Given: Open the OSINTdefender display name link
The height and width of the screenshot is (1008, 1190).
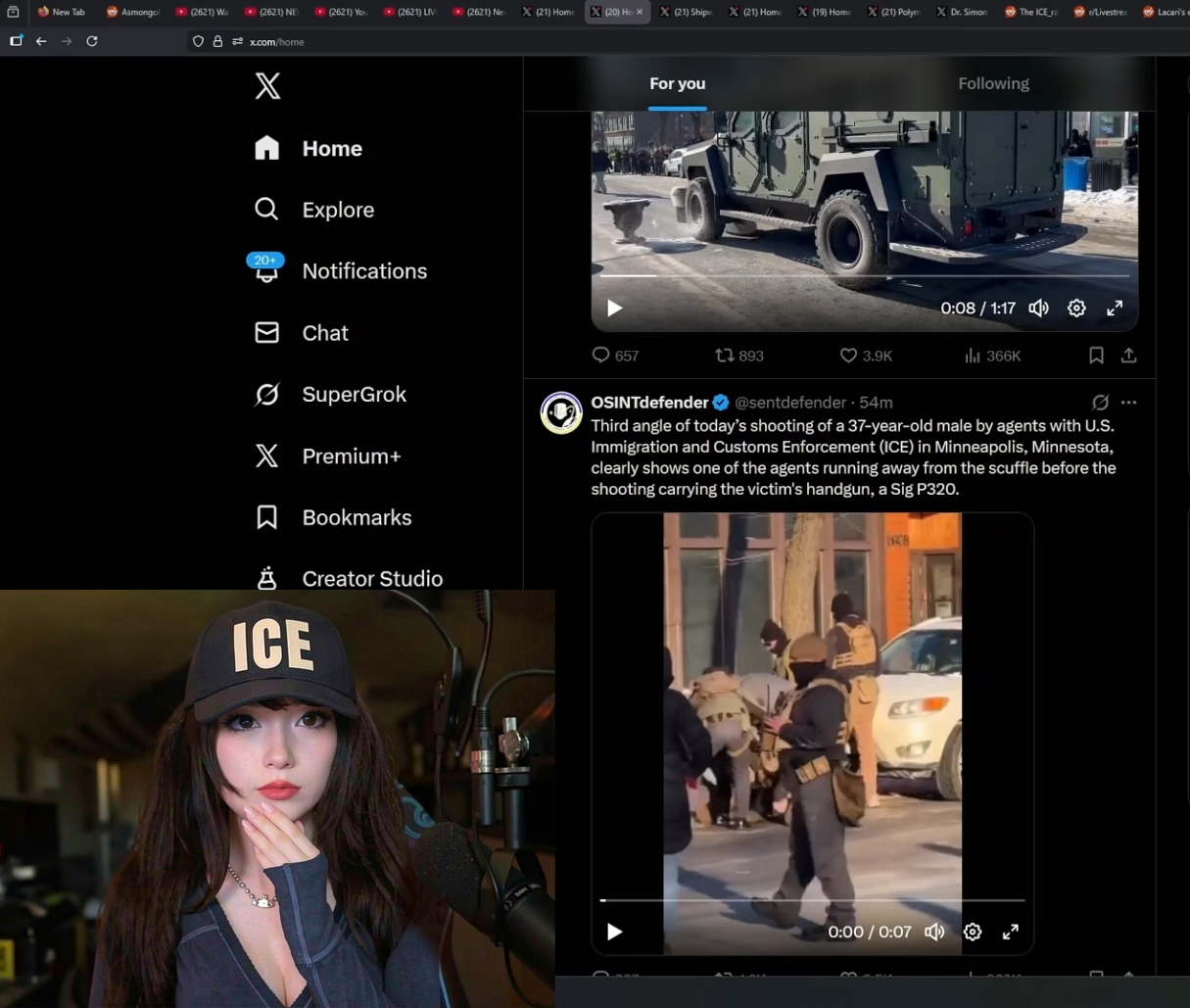Looking at the screenshot, I should 649,403.
